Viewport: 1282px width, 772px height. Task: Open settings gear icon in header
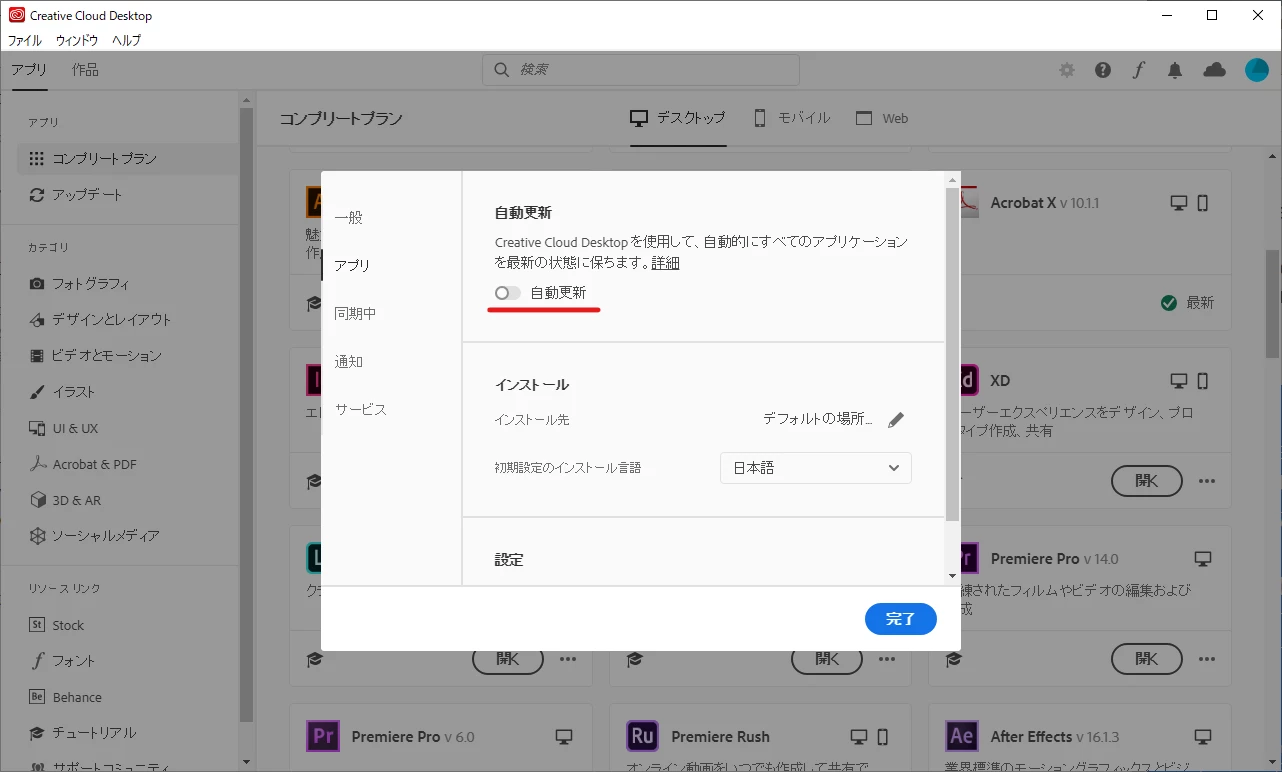[x=1067, y=70]
